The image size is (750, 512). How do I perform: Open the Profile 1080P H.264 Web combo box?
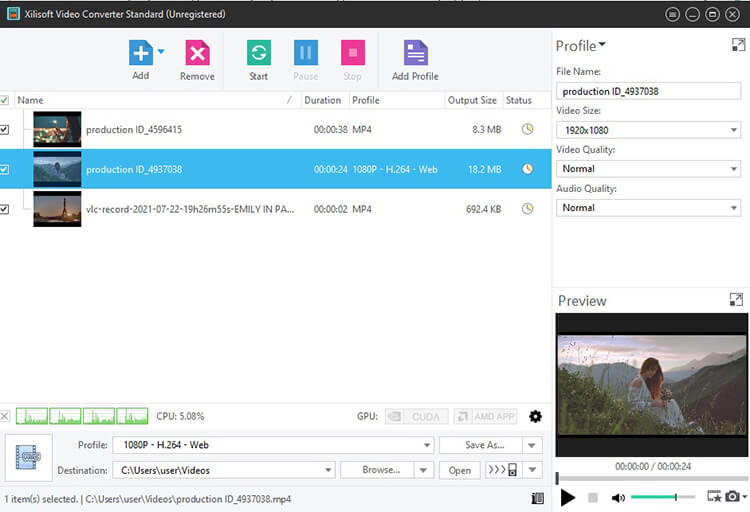(273, 445)
